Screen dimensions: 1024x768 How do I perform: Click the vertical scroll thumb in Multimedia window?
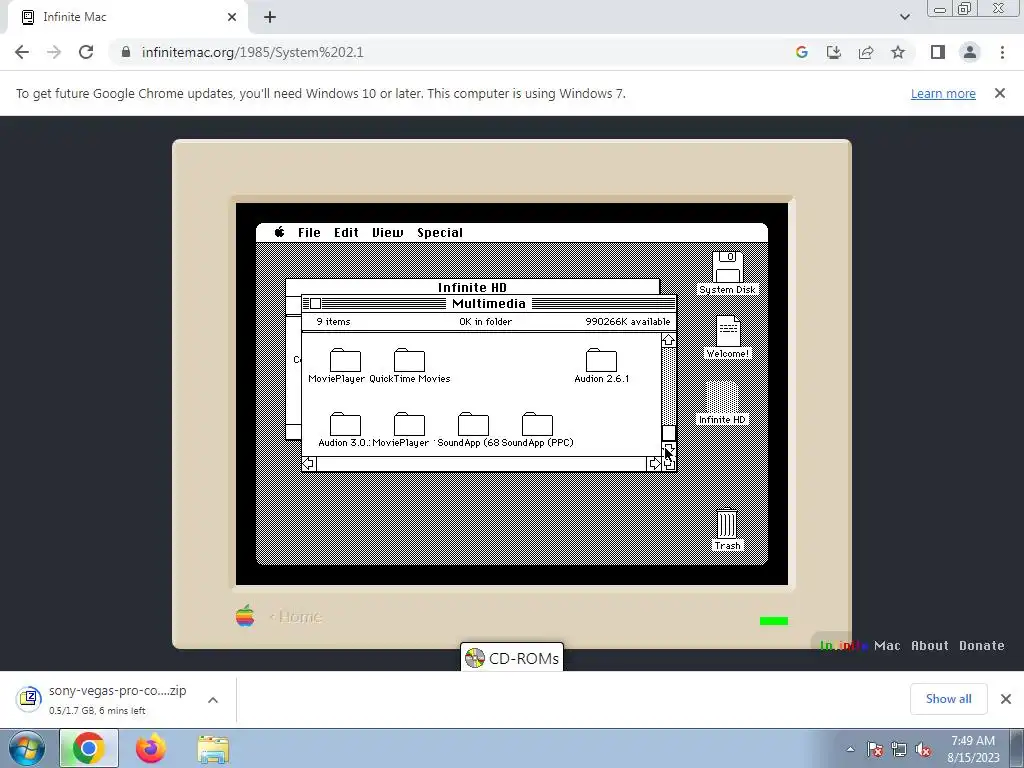668,433
